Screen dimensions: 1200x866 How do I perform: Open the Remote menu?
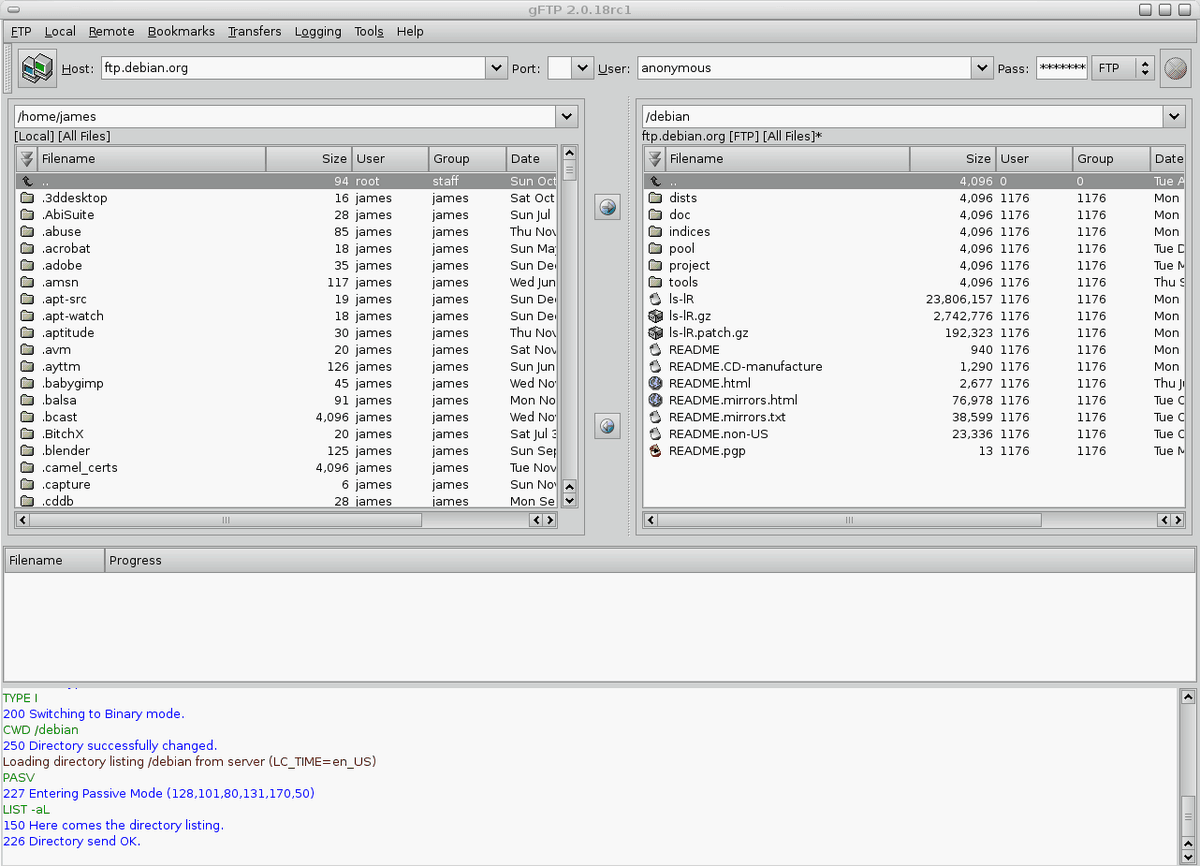(x=111, y=31)
